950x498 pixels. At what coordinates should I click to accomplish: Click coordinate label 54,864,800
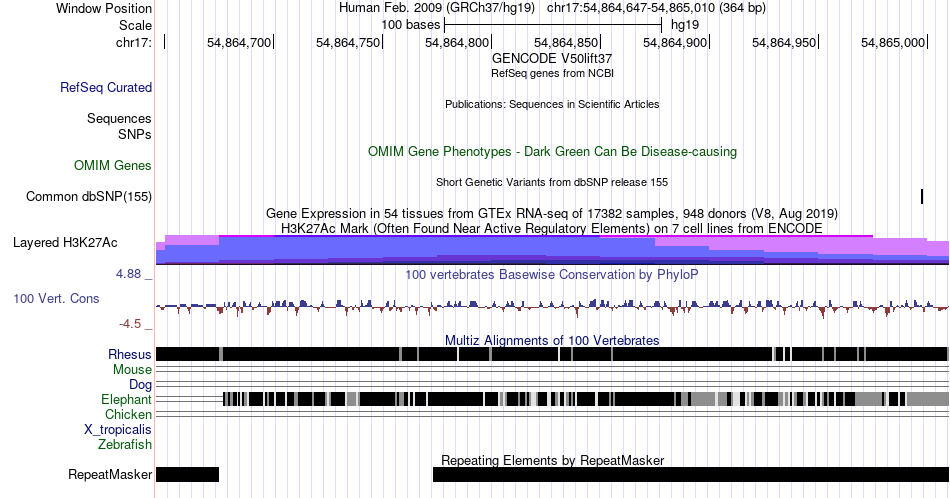coord(457,42)
